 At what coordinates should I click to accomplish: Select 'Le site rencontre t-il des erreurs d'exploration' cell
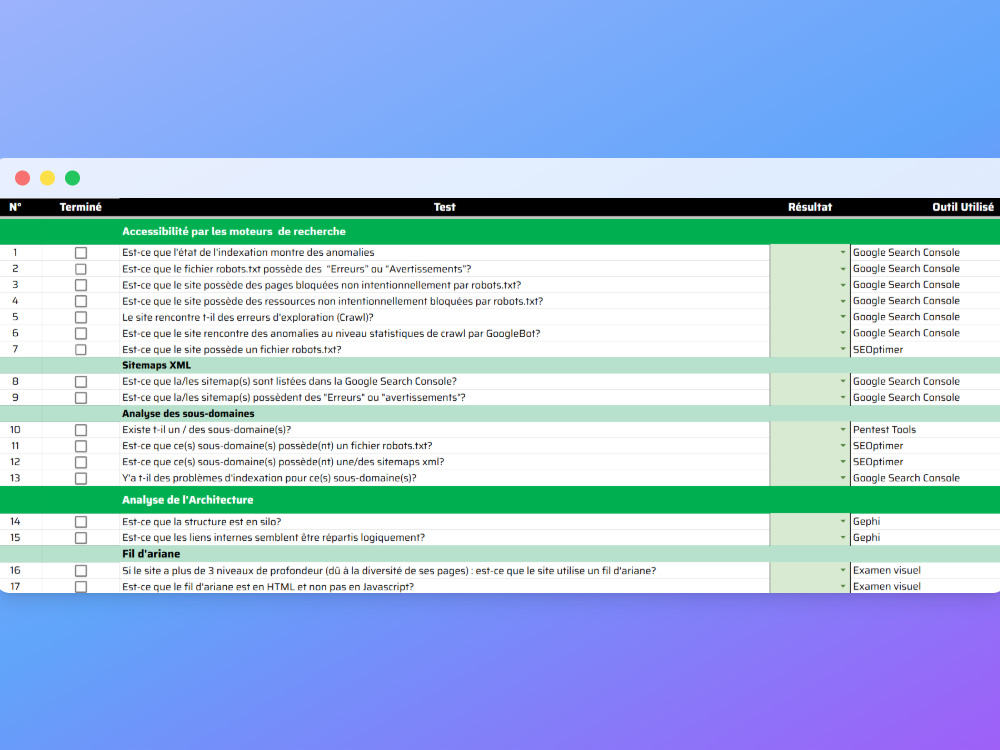click(445, 317)
